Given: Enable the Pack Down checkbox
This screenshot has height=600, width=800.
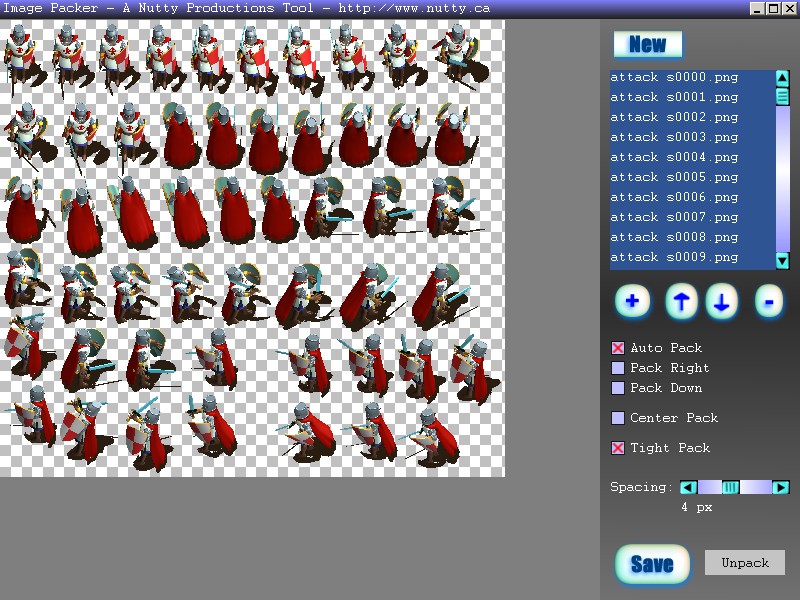Looking at the screenshot, I should [618, 388].
